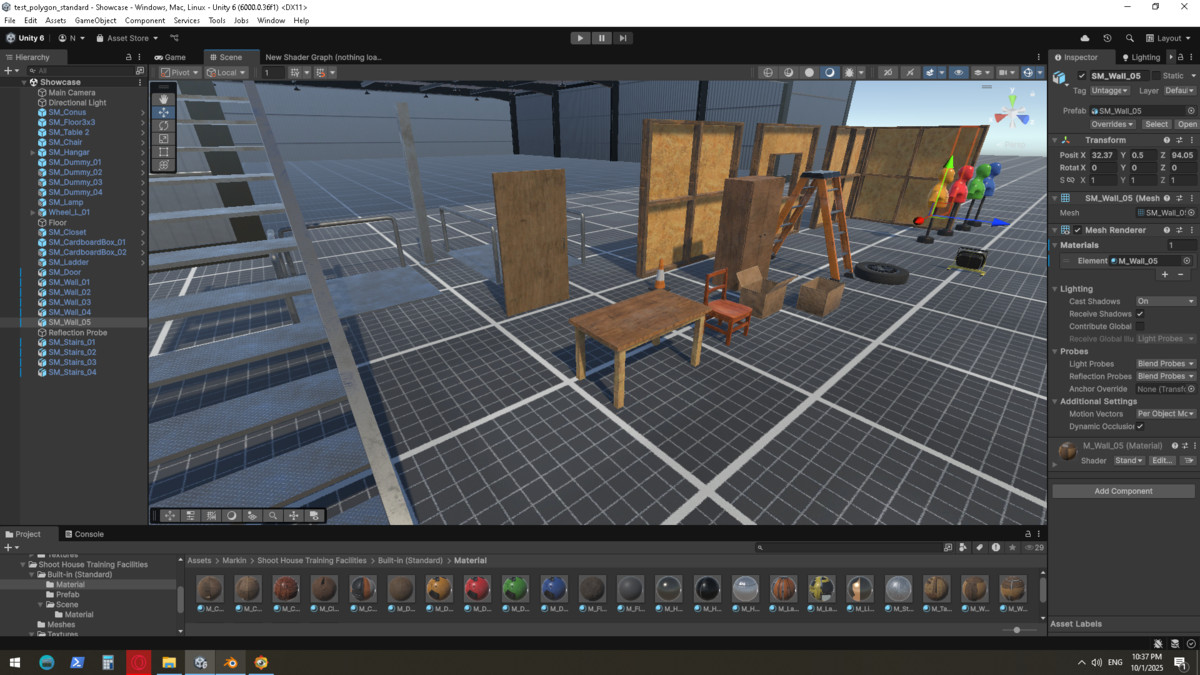Adjust the asset thumbnail size slider
The height and width of the screenshot is (675, 1200).
[1017, 630]
